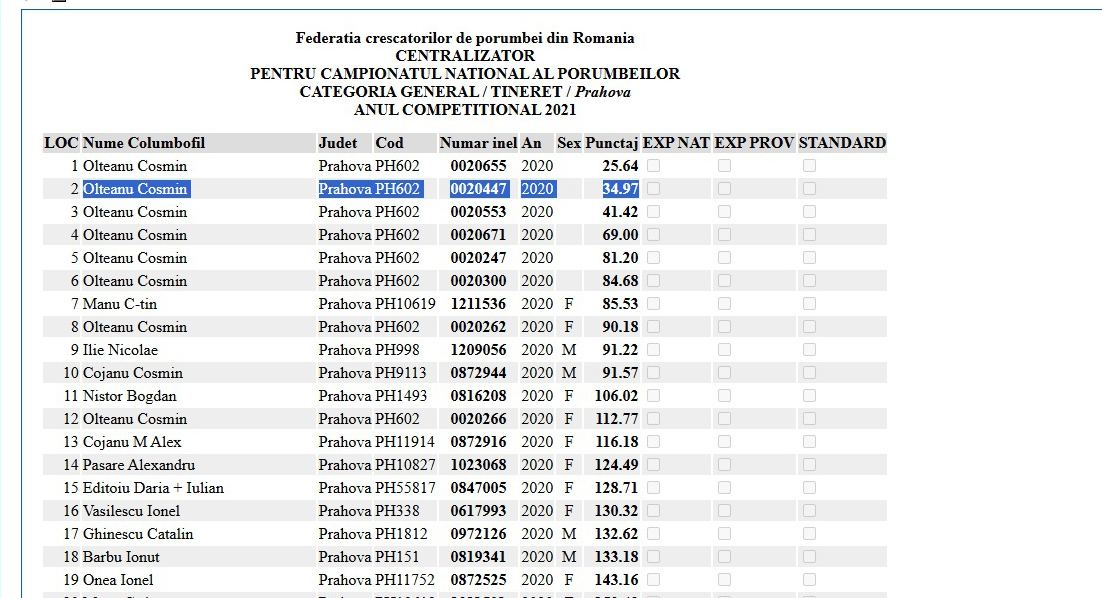Viewport: 1102px width, 598px height.
Task: Click the name Editoiu Daria + Iulian
Action: [x=153, y=488]
